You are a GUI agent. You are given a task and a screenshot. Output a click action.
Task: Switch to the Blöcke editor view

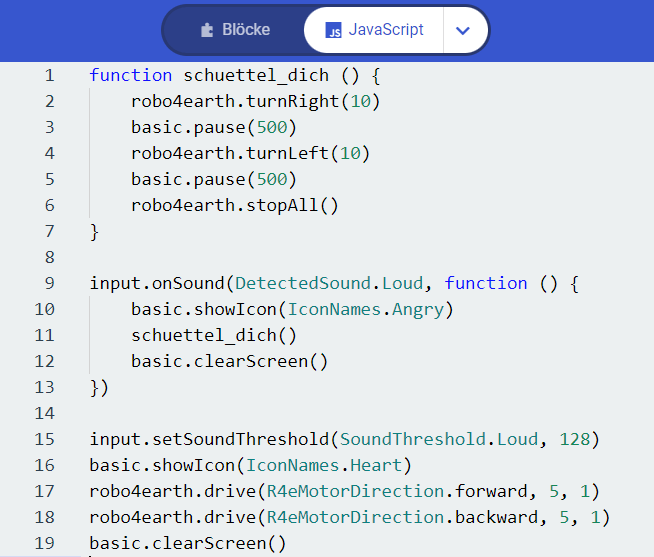(x=235, y=30)
